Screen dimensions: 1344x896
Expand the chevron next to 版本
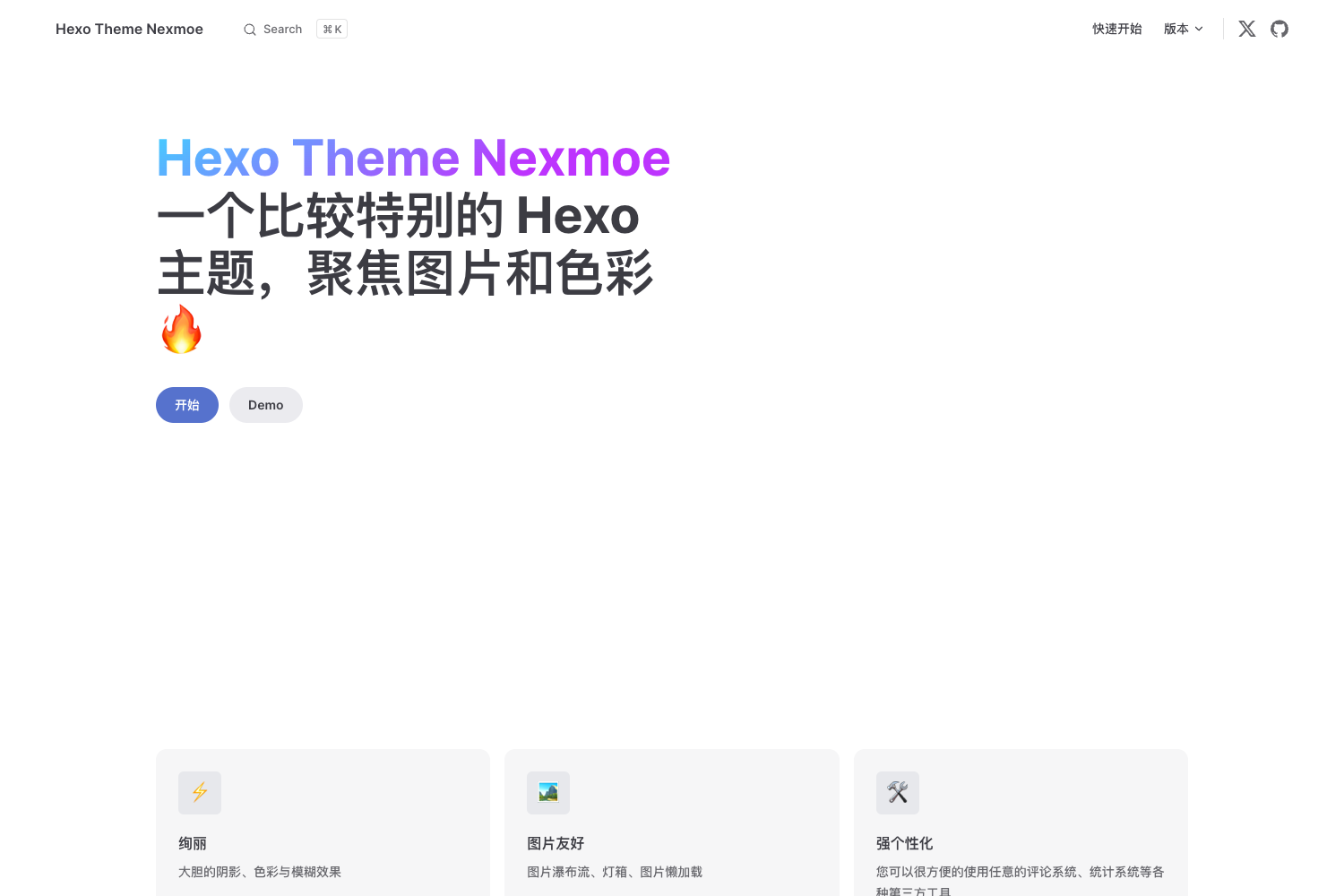pyautogui.click(x=1199, y=29)
